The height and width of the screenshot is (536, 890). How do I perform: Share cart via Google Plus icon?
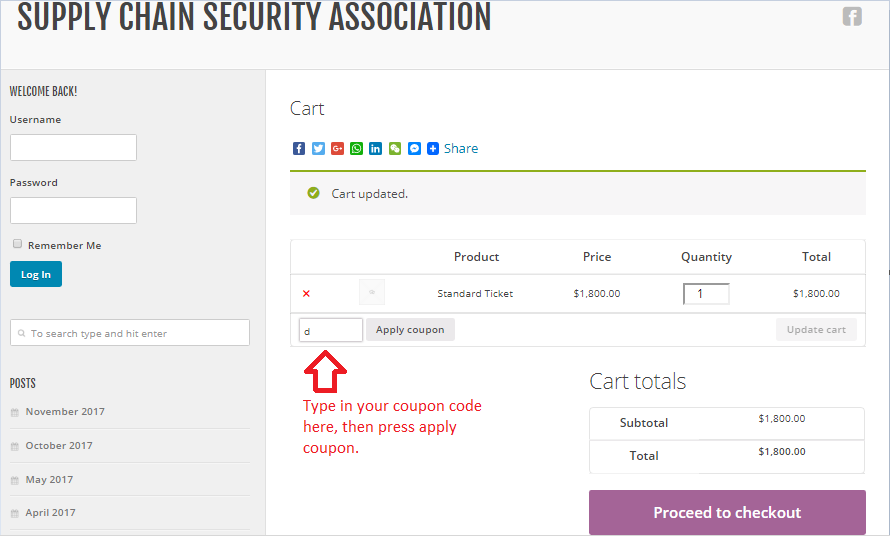click(337, 149)
